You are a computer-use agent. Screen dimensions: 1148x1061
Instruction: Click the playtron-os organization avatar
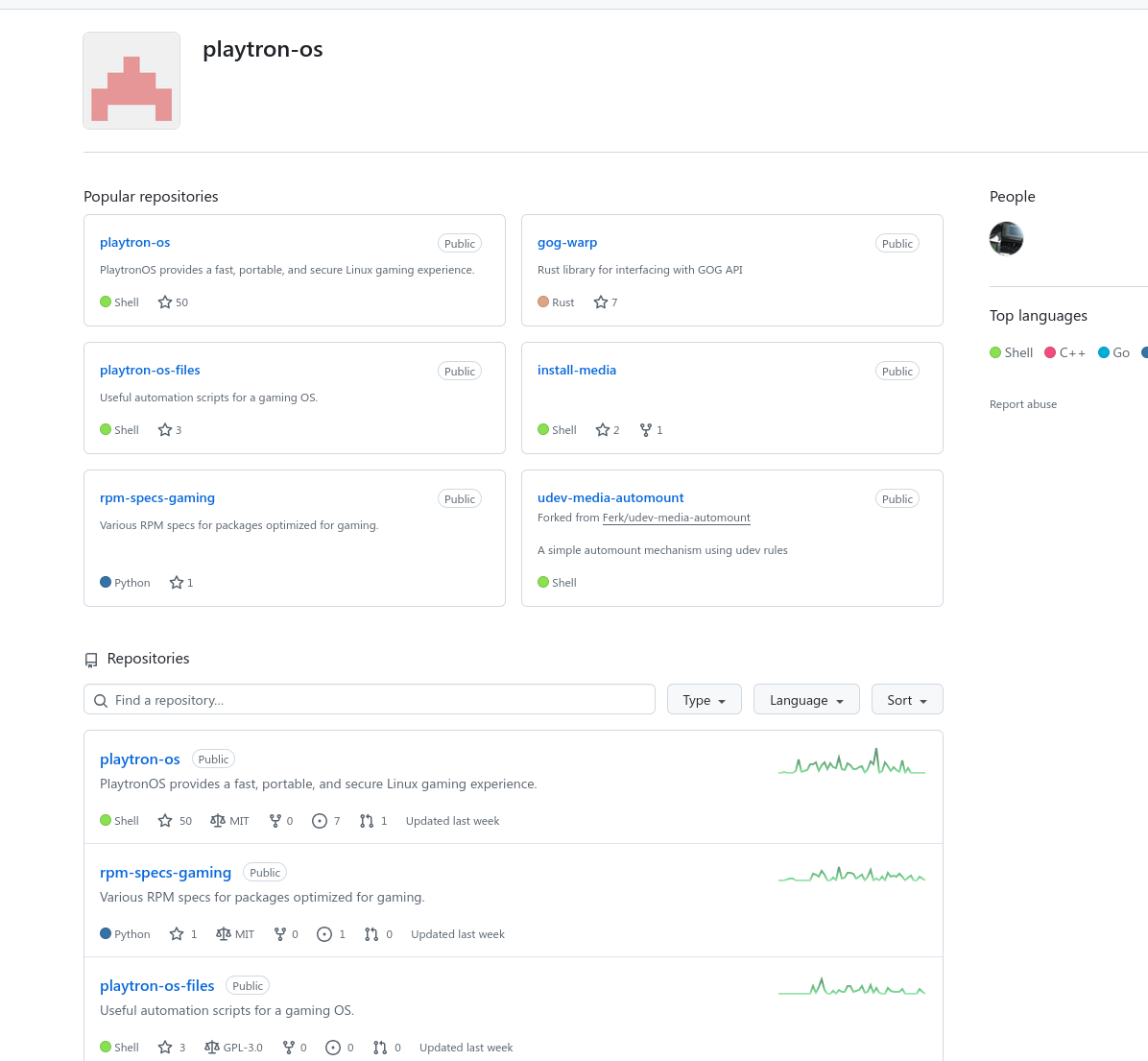point(132,81)
